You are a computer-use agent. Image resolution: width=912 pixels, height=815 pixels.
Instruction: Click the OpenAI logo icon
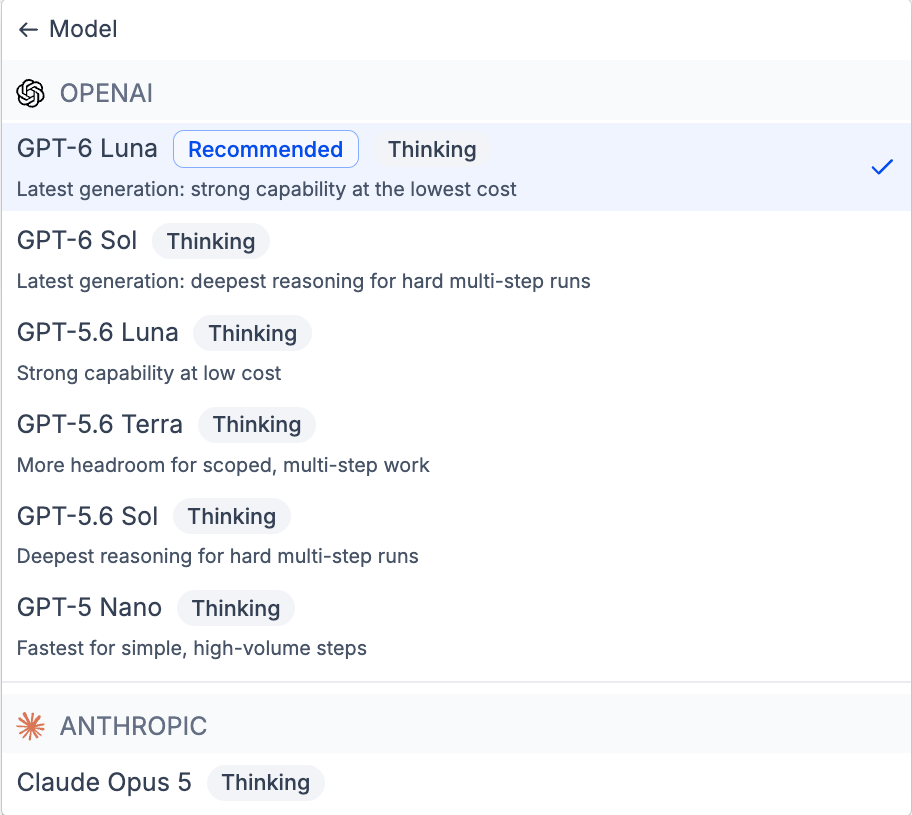tap(31, 93)
